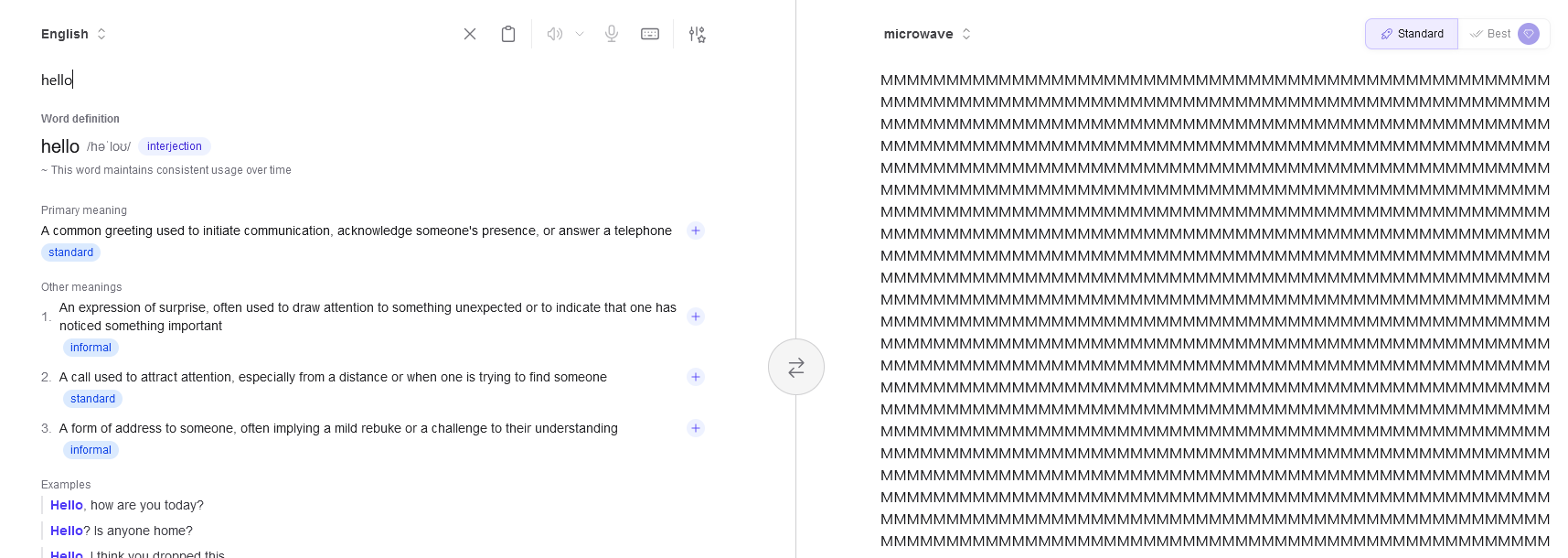Viewport: 1568px width, 558px height.
Task: Click the standard tag under primary meaning
Action: (70, 252)
